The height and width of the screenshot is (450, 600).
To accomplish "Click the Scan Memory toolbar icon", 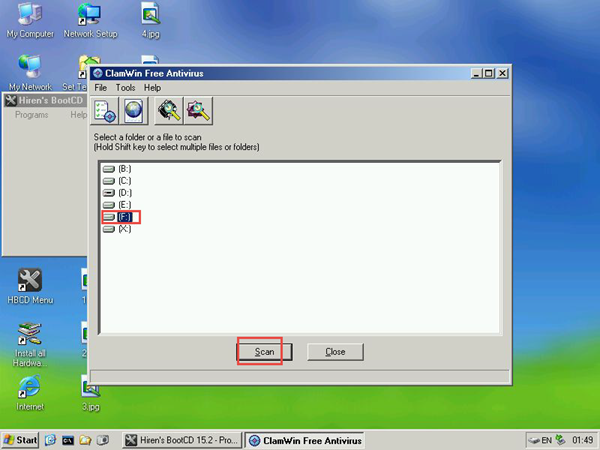I will click(169, 111).
